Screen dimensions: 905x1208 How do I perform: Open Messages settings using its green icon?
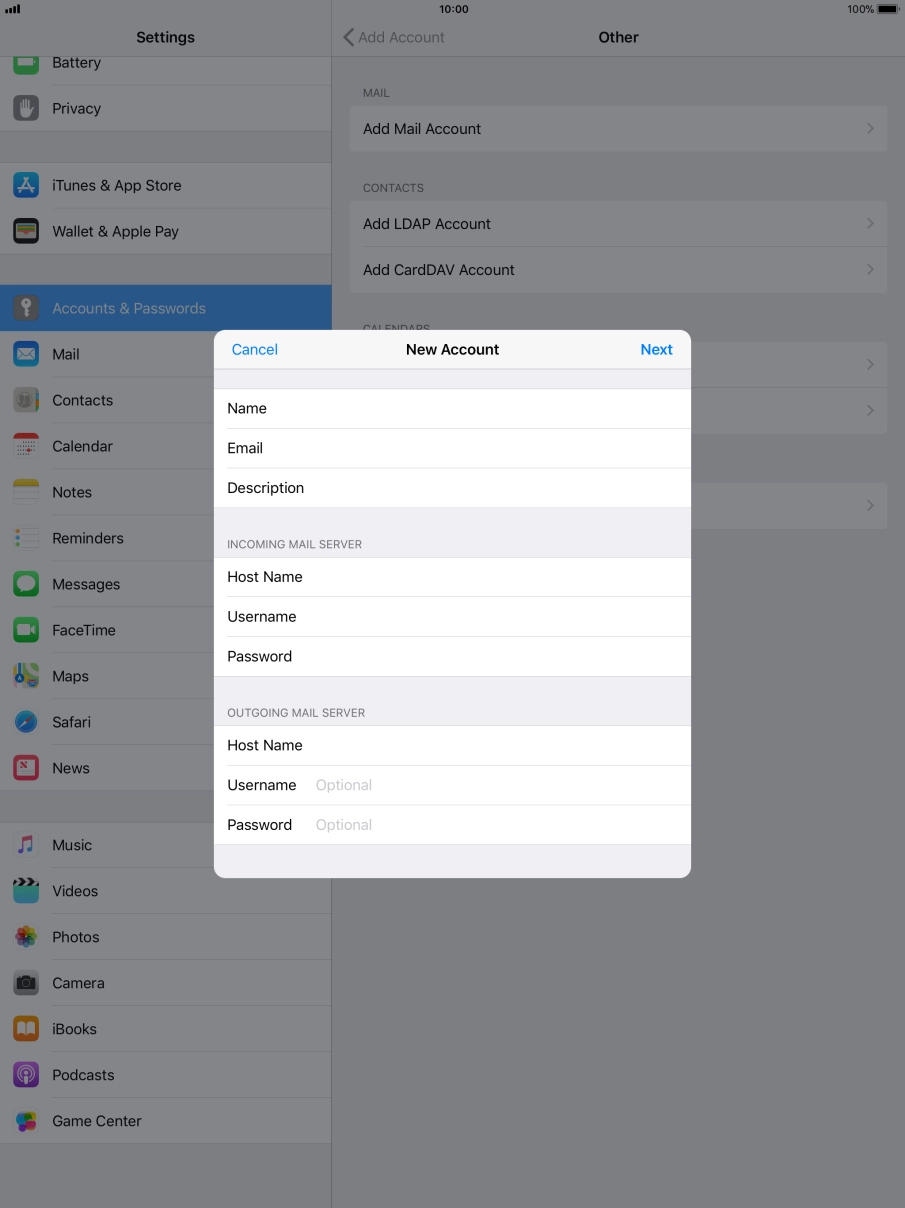[x=26, y=584]
